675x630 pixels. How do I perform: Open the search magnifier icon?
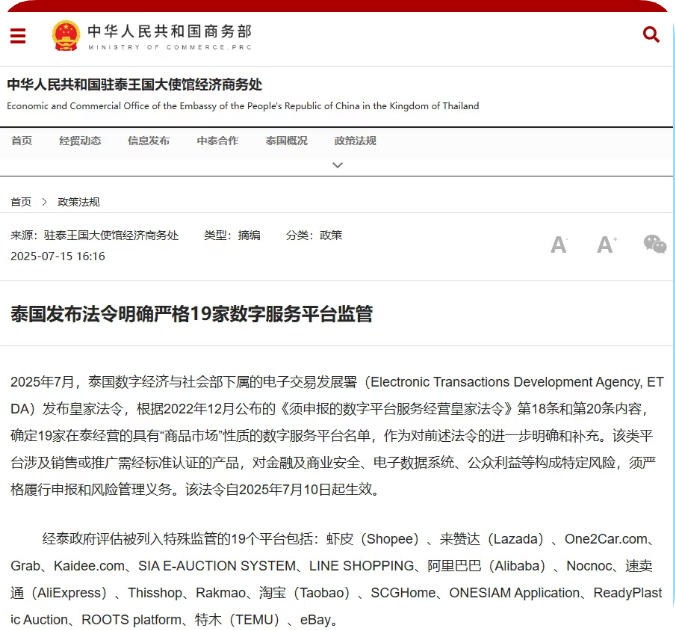(x=651, y=35)
